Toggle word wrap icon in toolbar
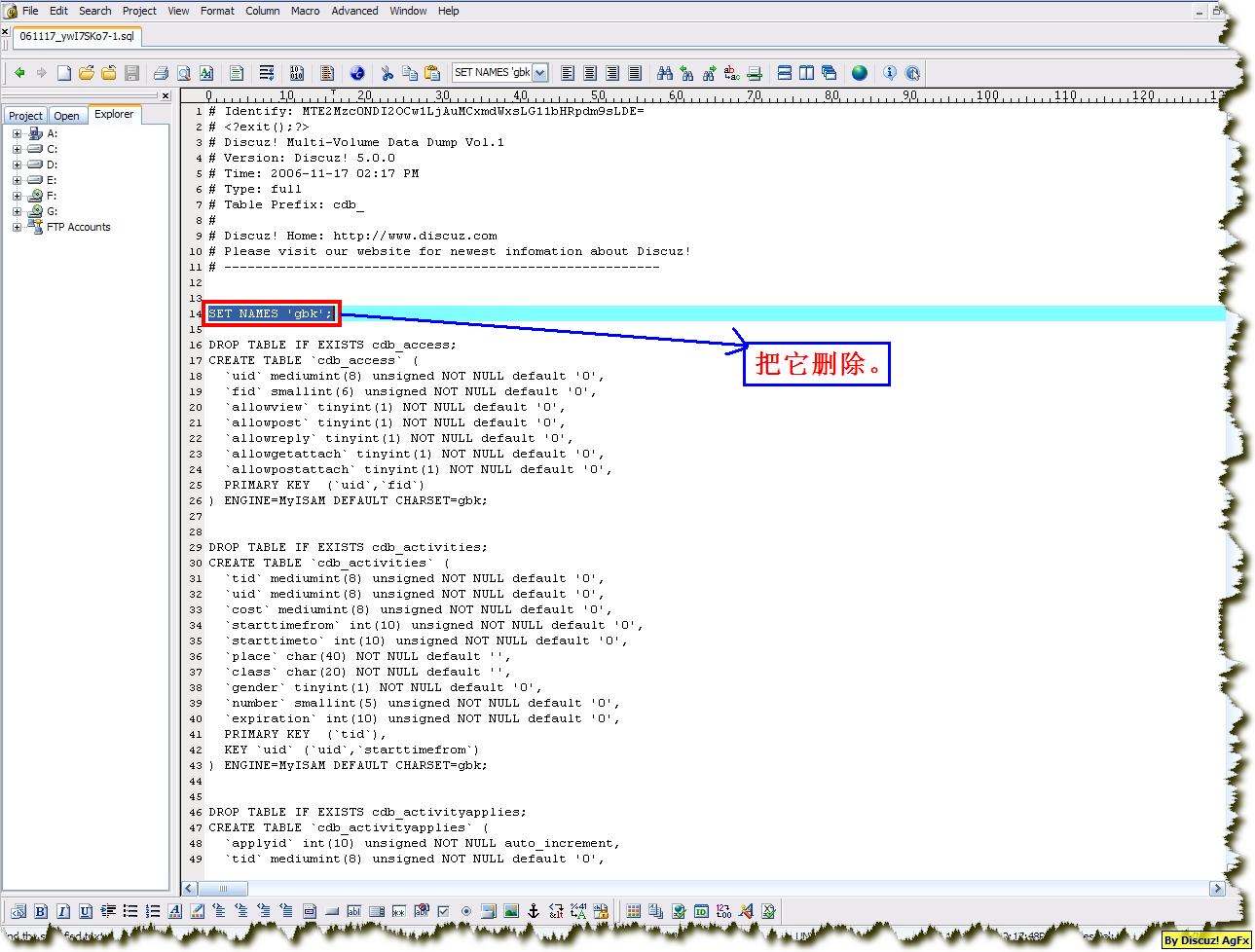The height and width of the screenshot is (952, 1255). point(266,73)
